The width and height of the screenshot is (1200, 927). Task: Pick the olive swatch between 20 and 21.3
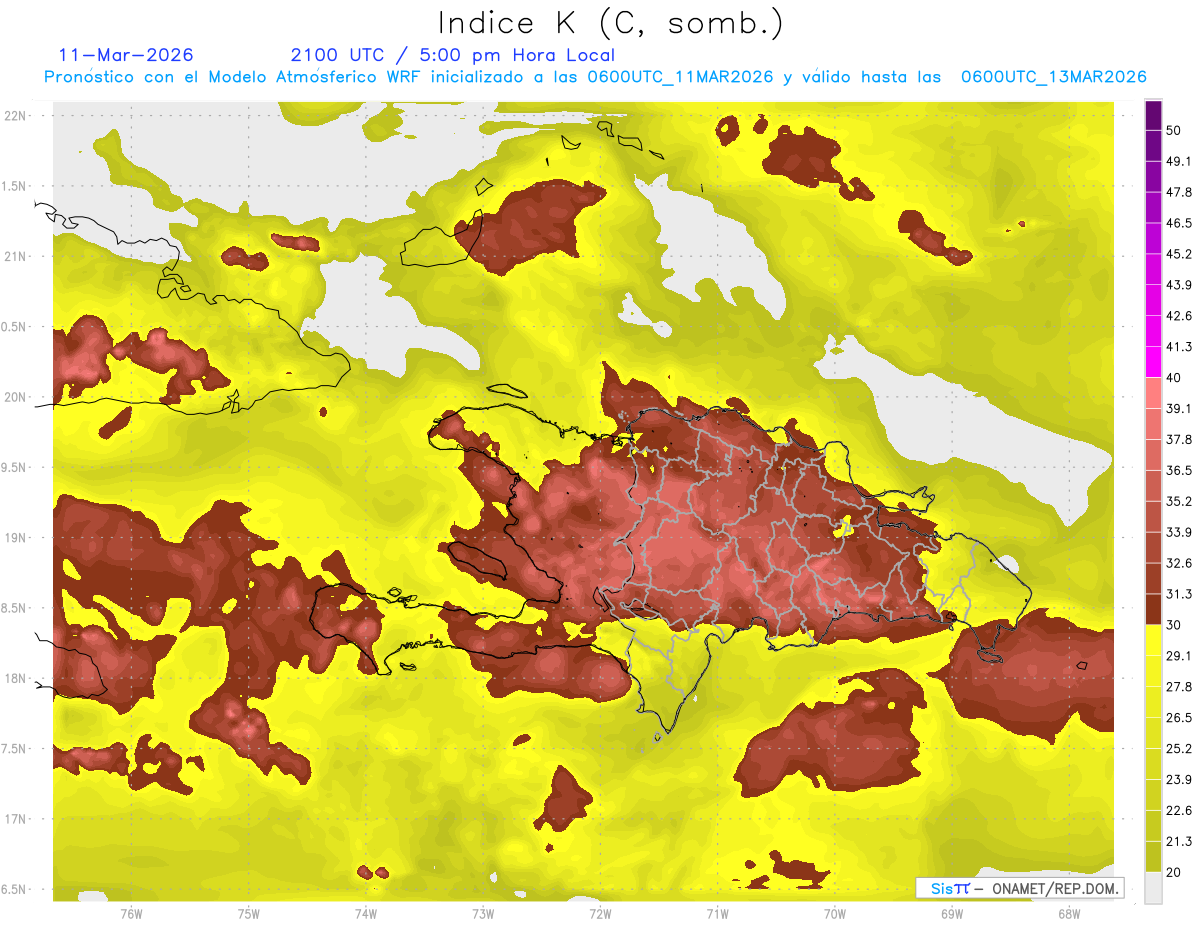[x=1153, y=857]
